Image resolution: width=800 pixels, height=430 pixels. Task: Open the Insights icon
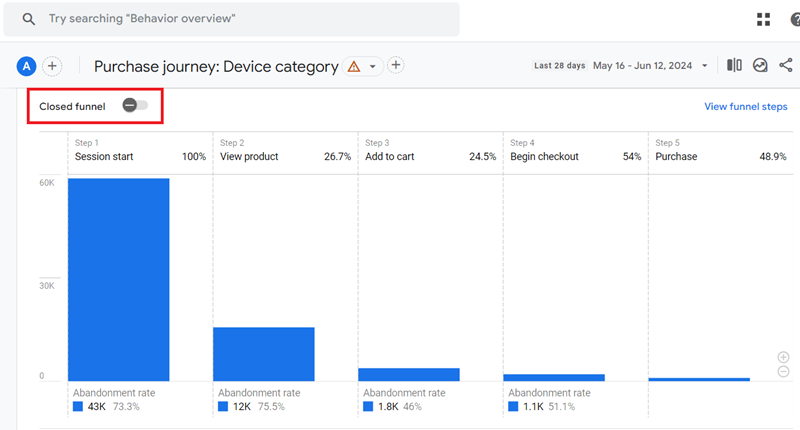(760, 66)
